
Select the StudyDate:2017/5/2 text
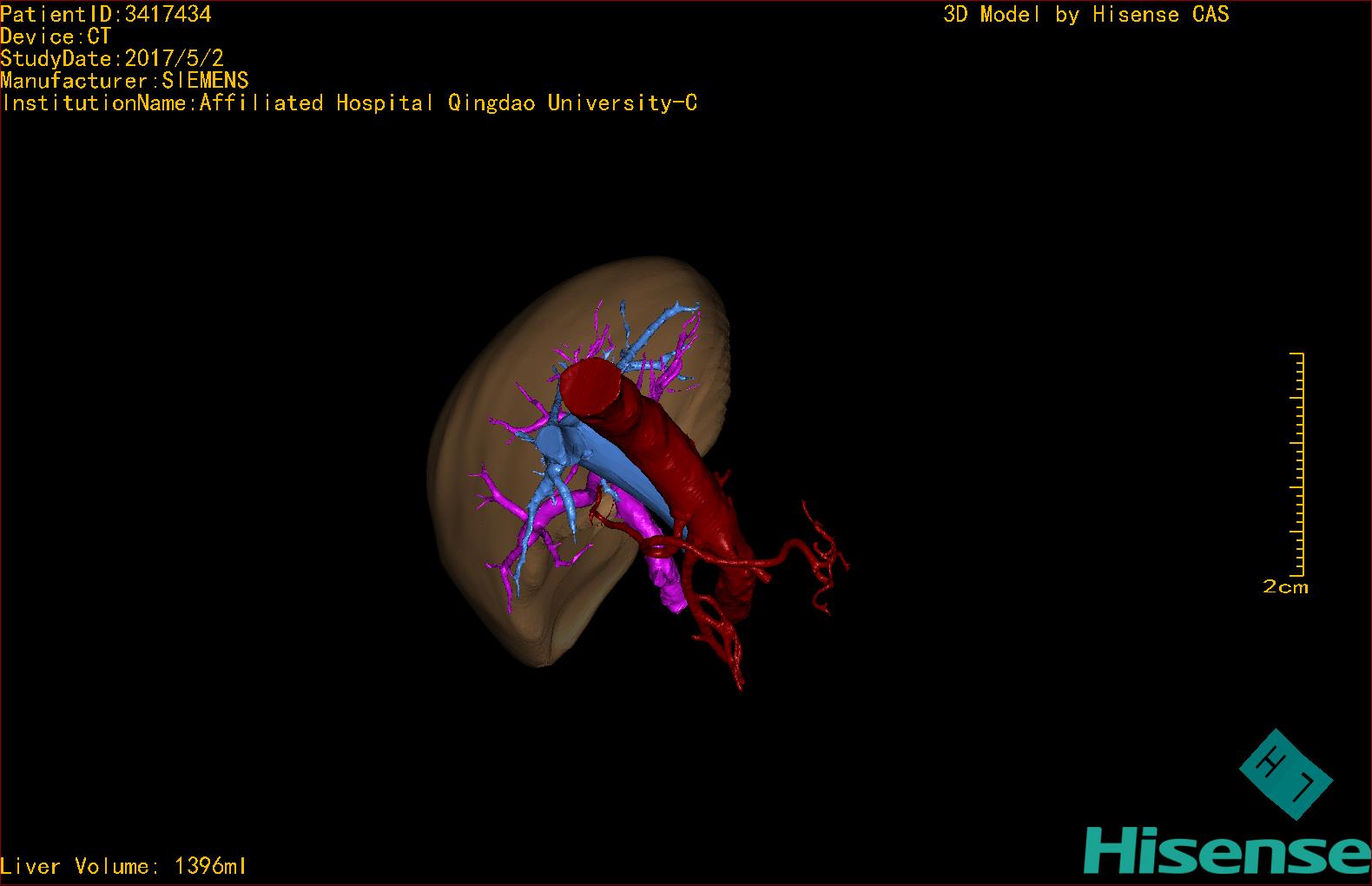tap(112, 58)
